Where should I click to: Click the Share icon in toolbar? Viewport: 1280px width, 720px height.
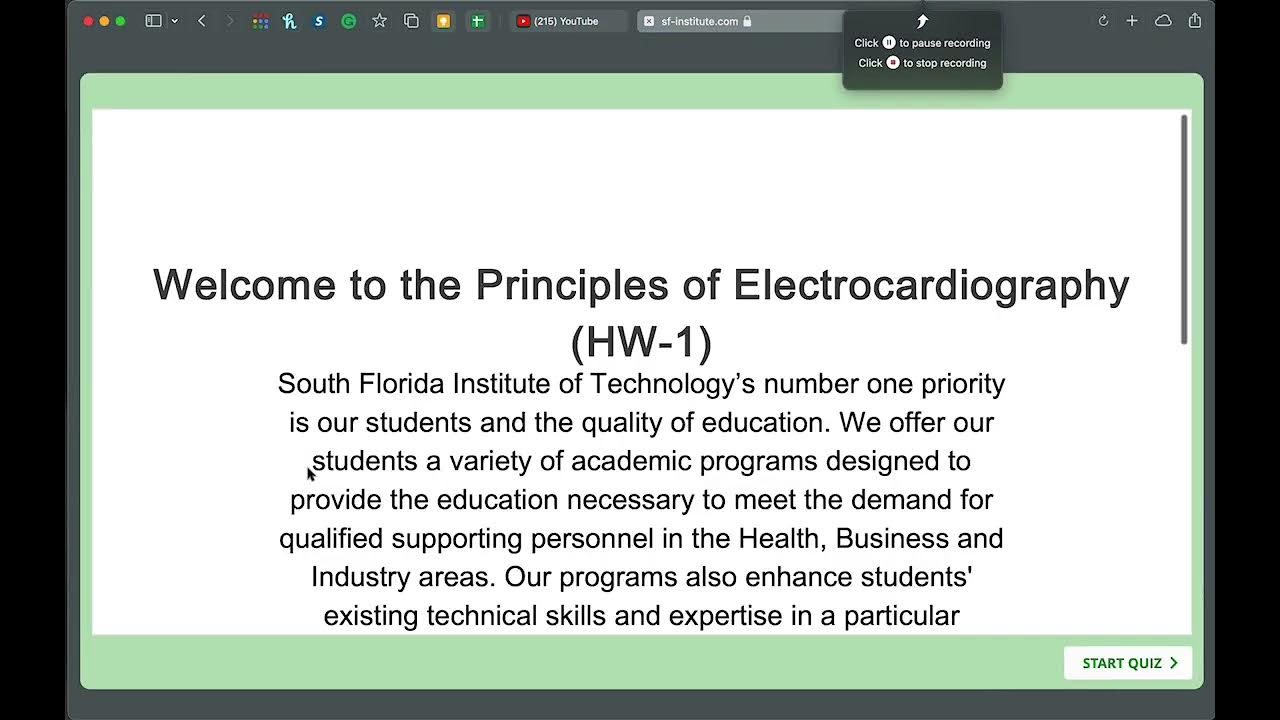click(x=1195, y=21)
